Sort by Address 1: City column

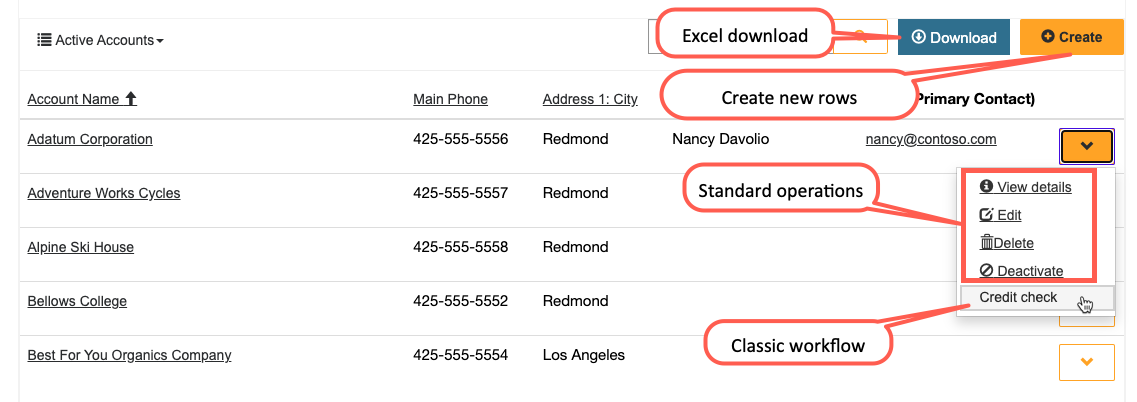(590, 99)
